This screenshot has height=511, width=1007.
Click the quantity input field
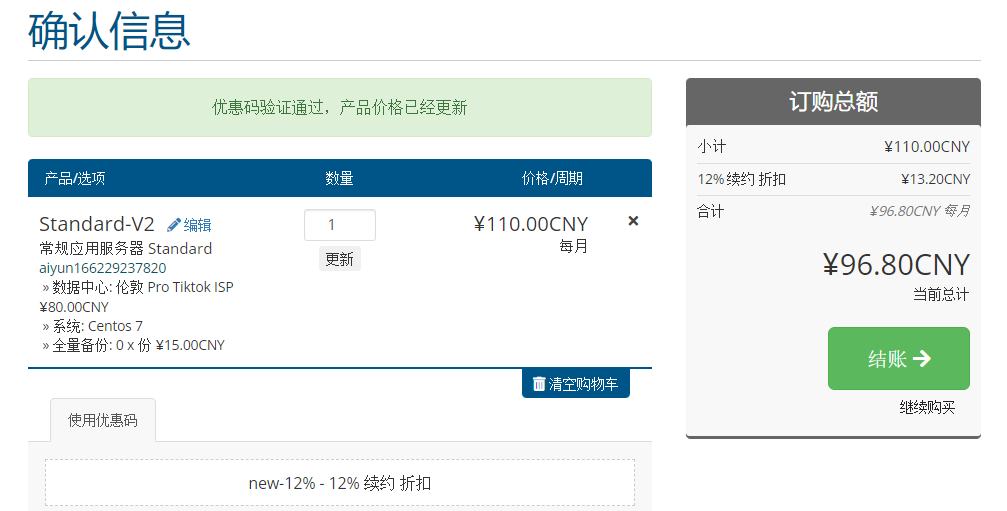[x=340, y=225]
